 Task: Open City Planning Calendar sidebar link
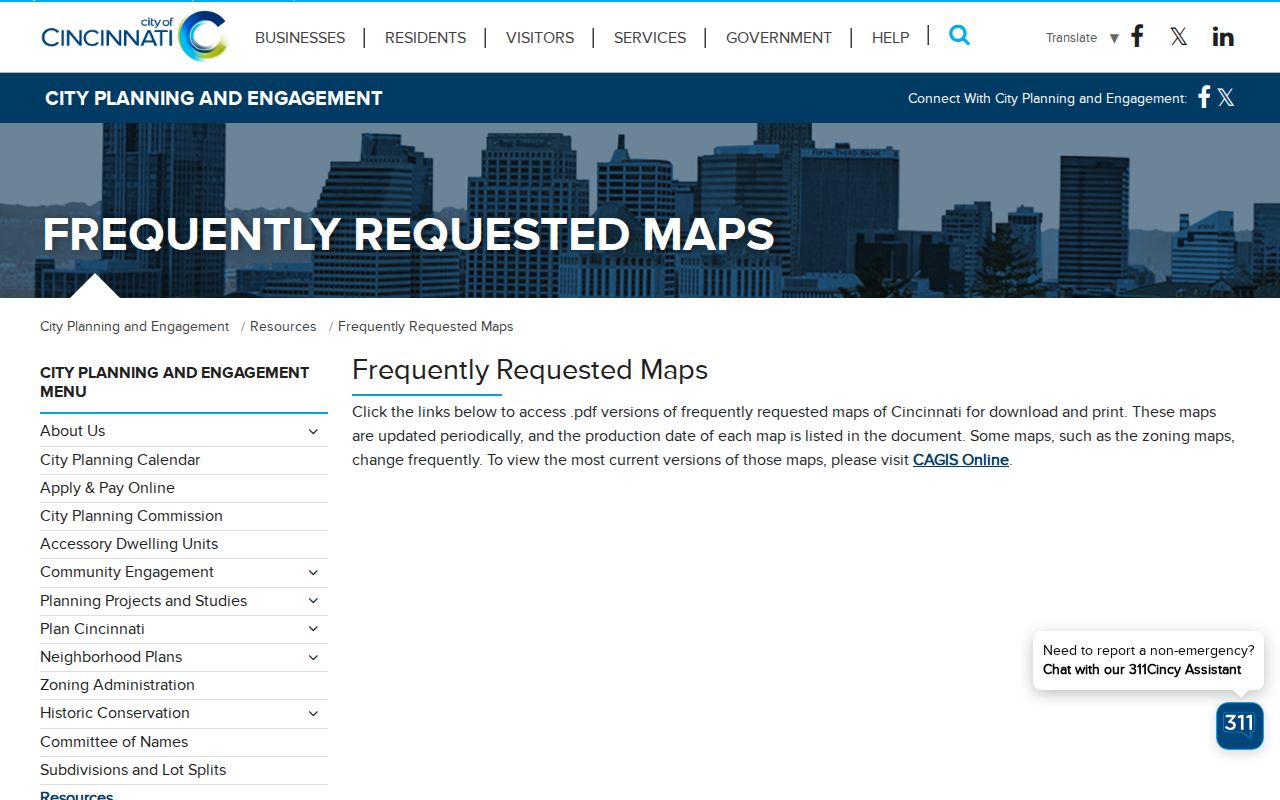point(120,460)
